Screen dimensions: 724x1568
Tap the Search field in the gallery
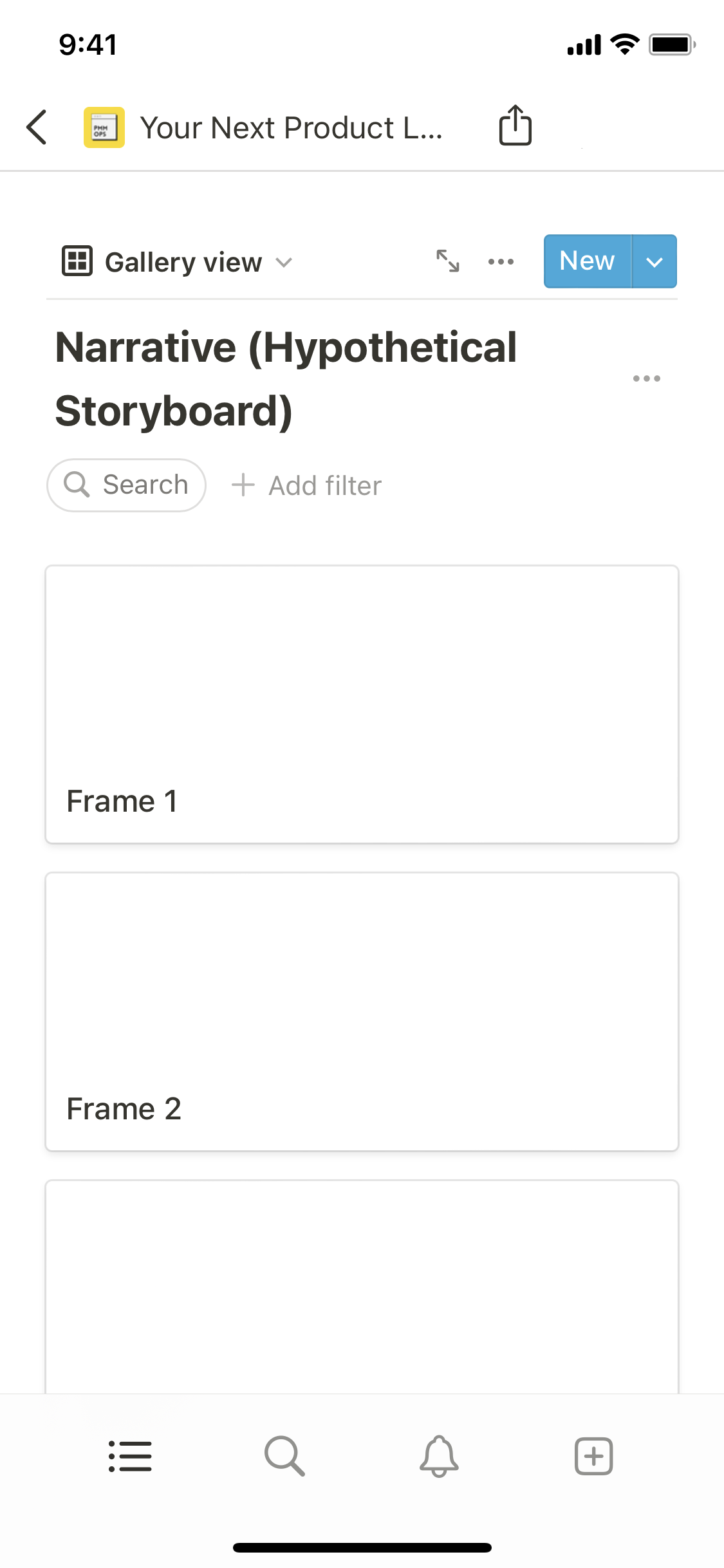coord(127,485)
